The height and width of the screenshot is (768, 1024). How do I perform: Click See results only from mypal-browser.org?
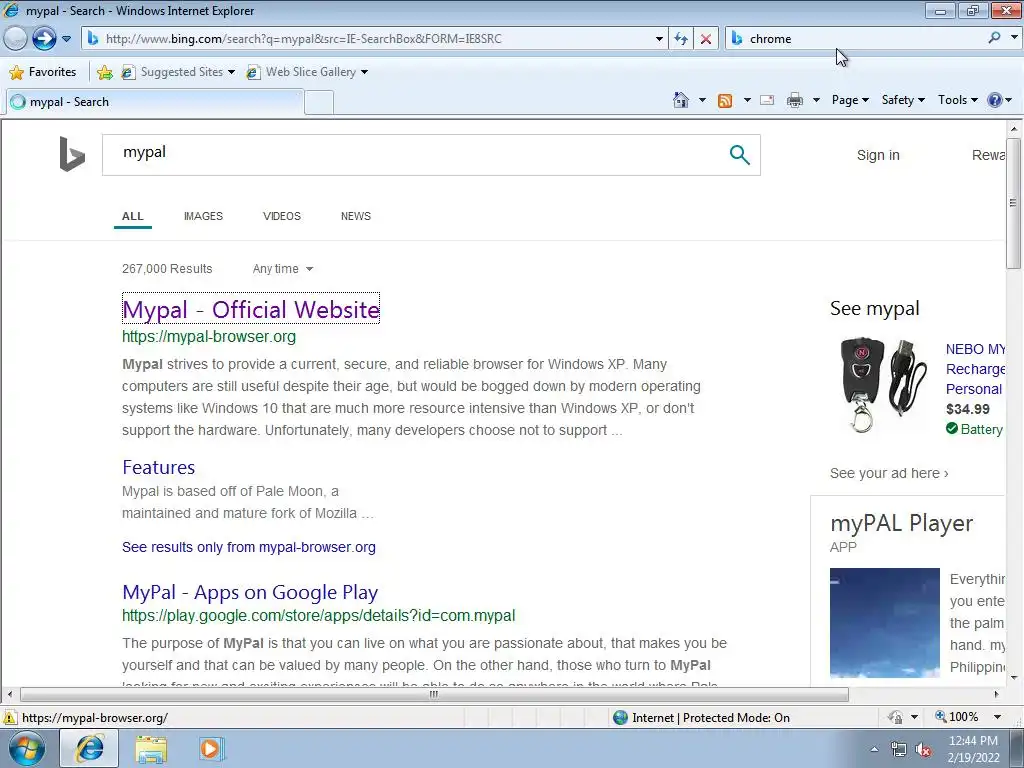(x=249, y=547)
